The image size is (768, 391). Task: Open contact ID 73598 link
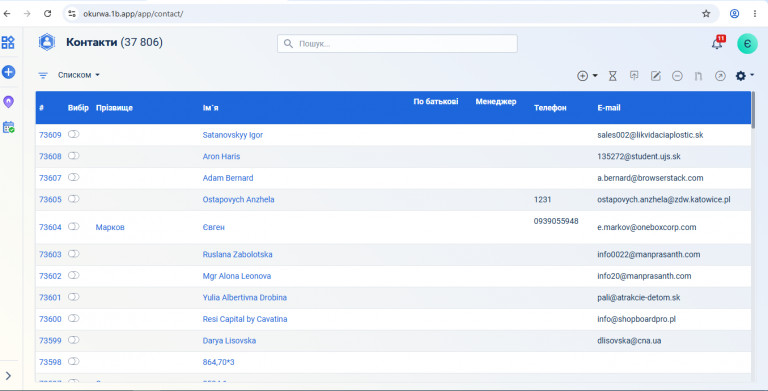pyautogui.click(x=50, y=362)
